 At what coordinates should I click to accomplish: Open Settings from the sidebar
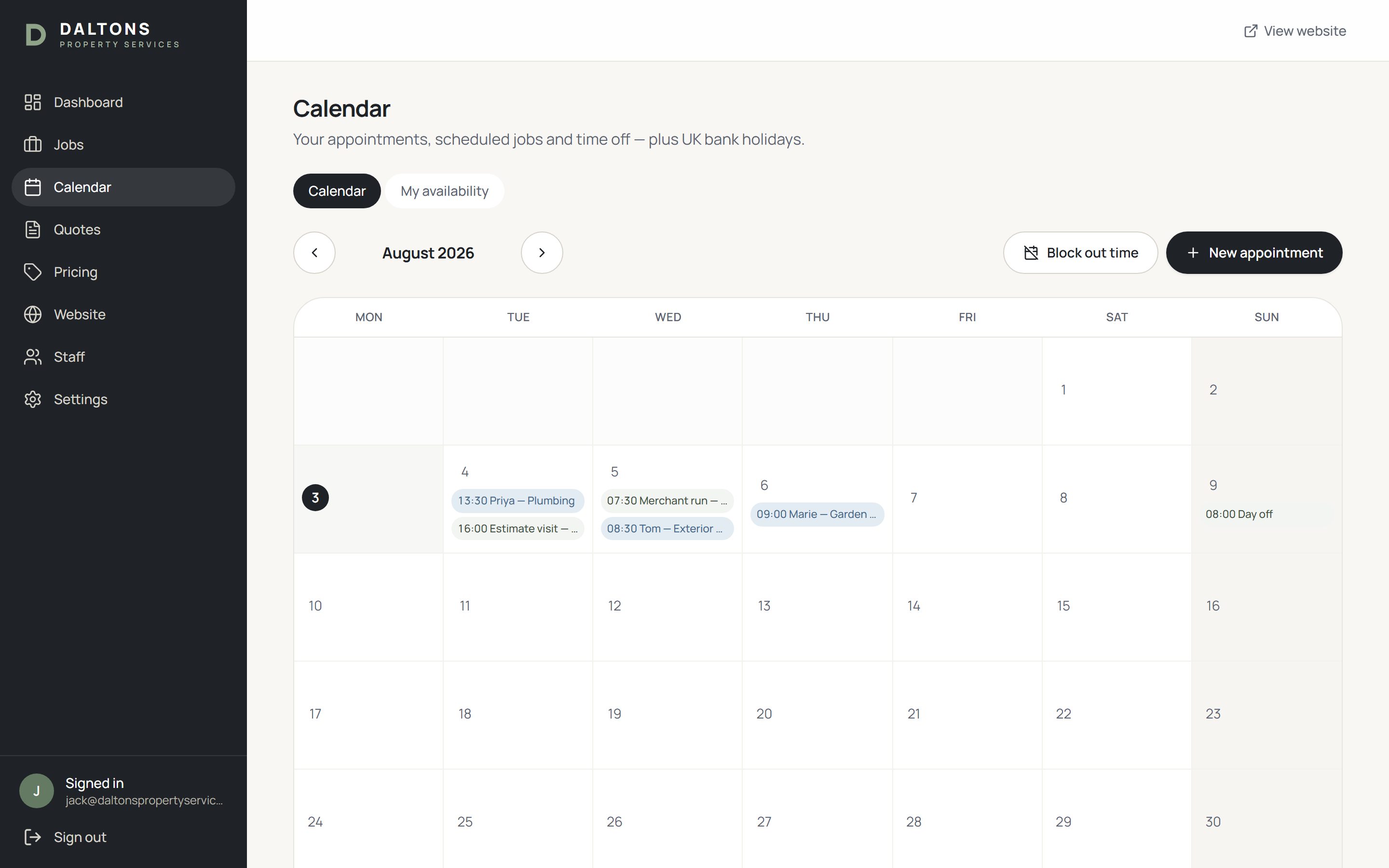(123, 400)
